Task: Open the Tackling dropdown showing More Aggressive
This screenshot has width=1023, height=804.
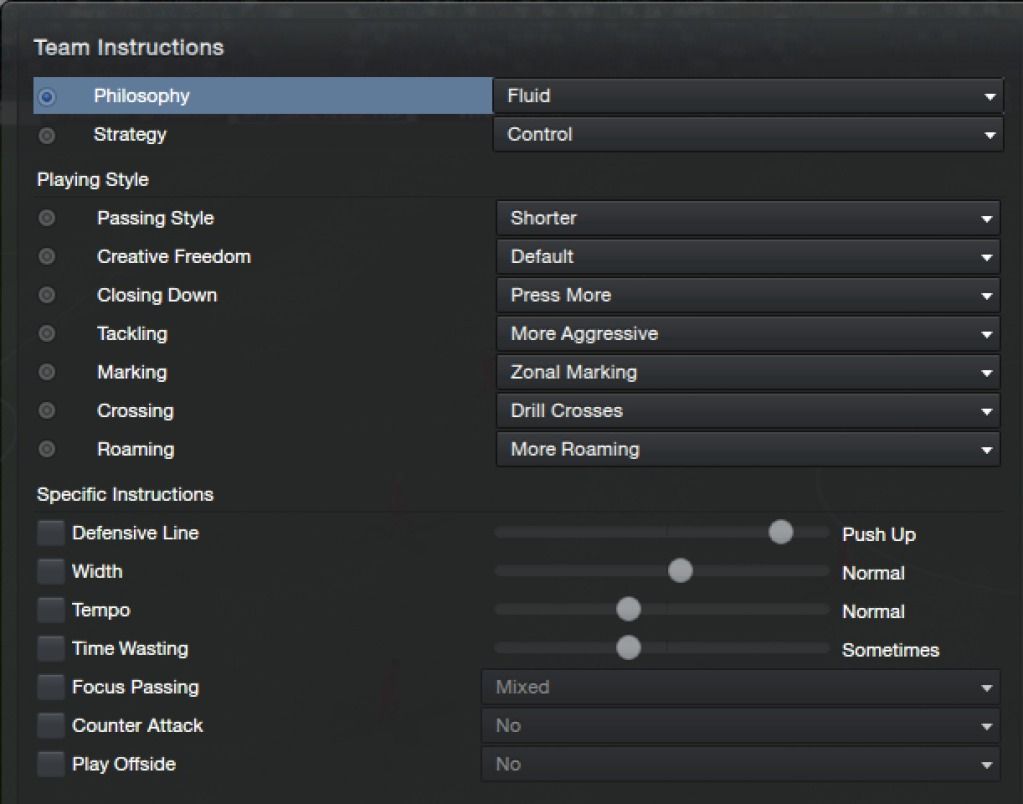Action: pos(748,333)
